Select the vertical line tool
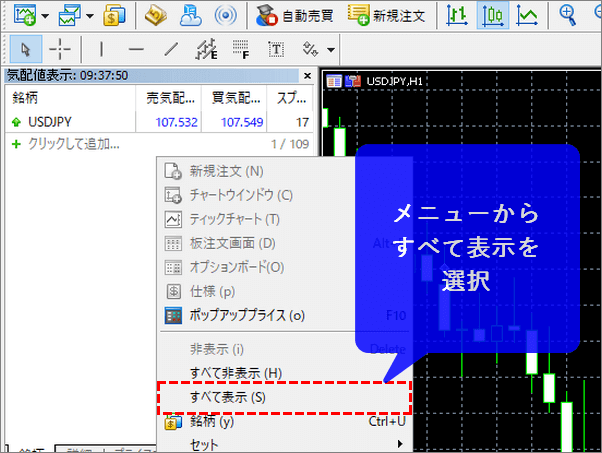The height and width of the screenshot is (453, 602). 101,49
